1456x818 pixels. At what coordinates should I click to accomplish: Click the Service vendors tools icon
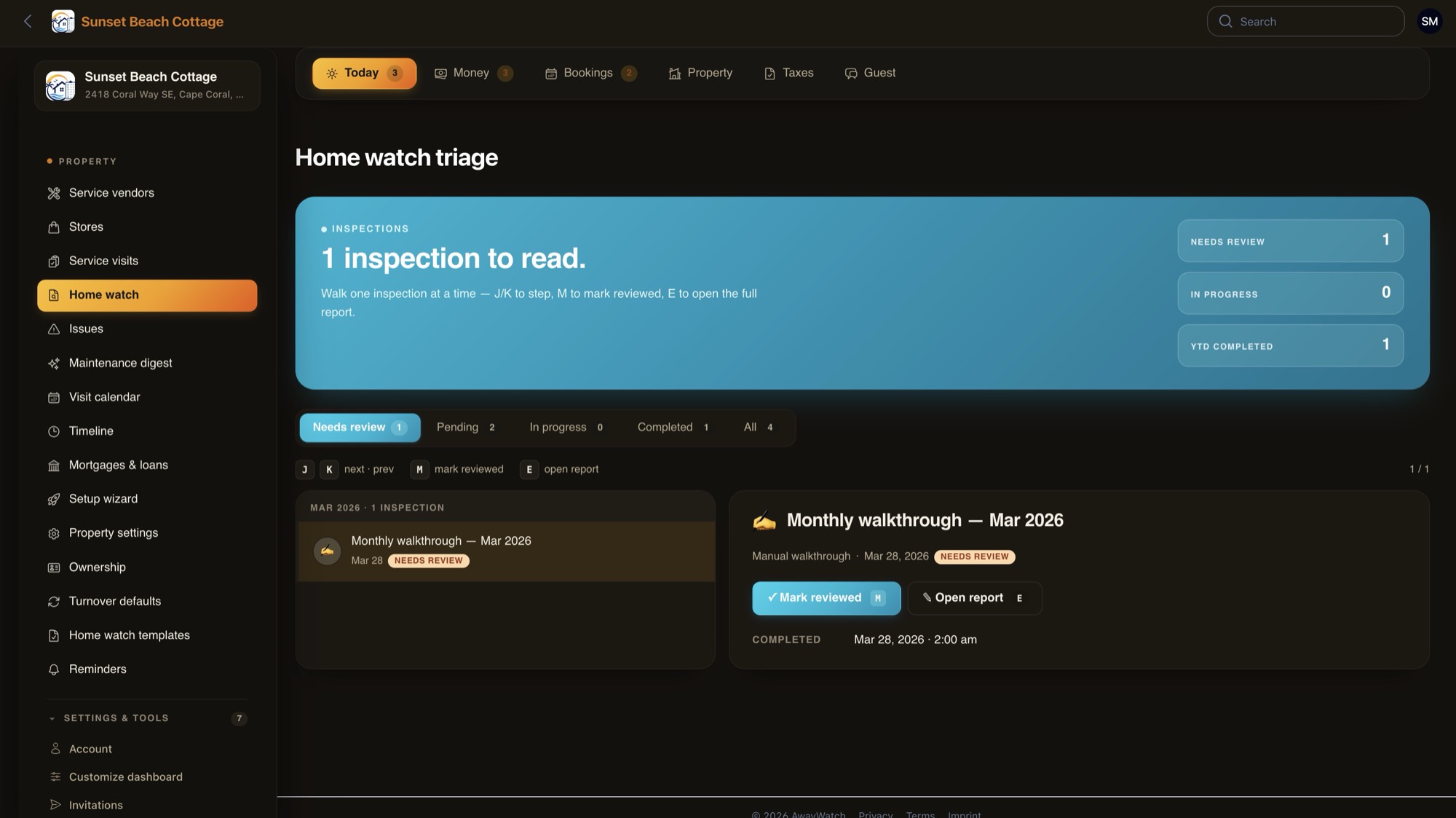(54, 193)
